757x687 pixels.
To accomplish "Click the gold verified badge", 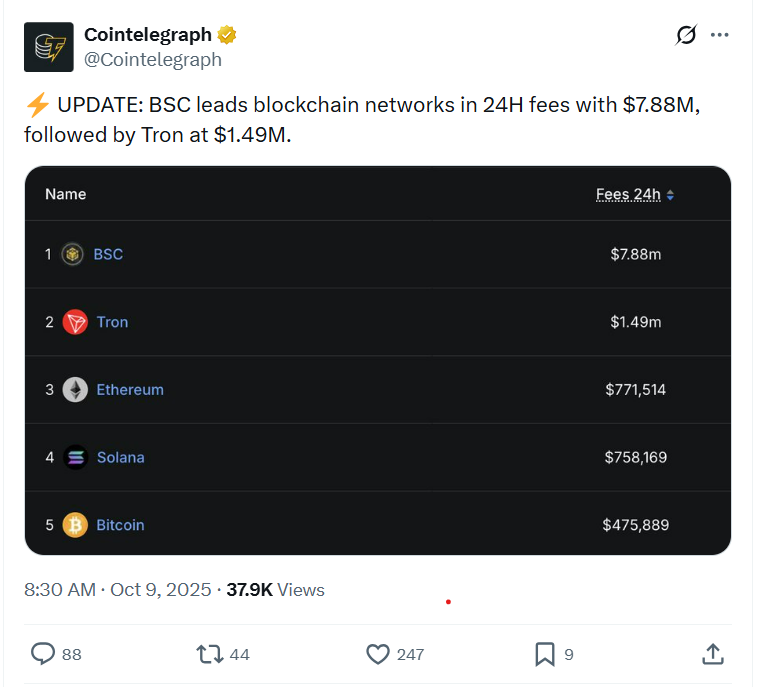I will (227, 35).
